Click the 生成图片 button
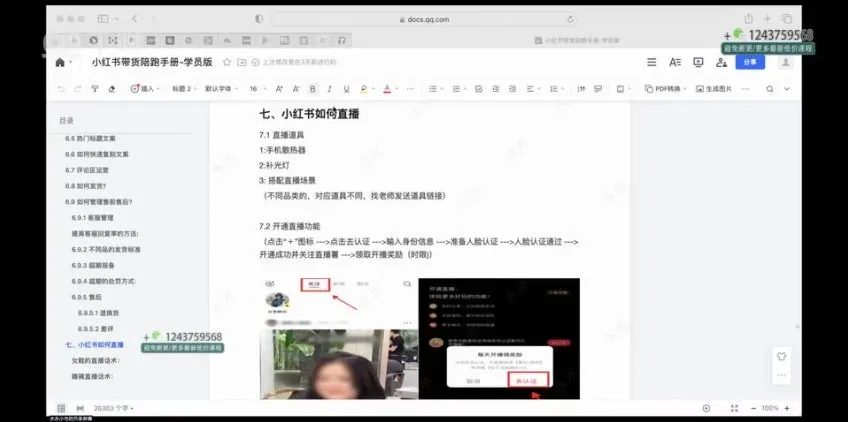 (x=714, y=89)
